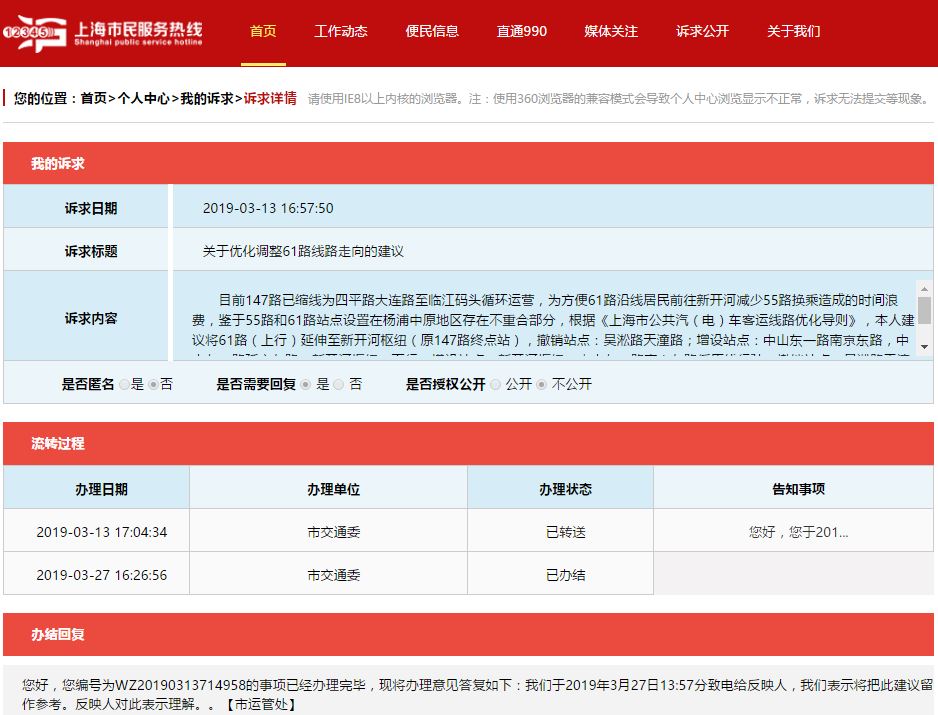Click scroll-down arrow in 诉求内容 box

pyautogui.click(x=924, y=346)
